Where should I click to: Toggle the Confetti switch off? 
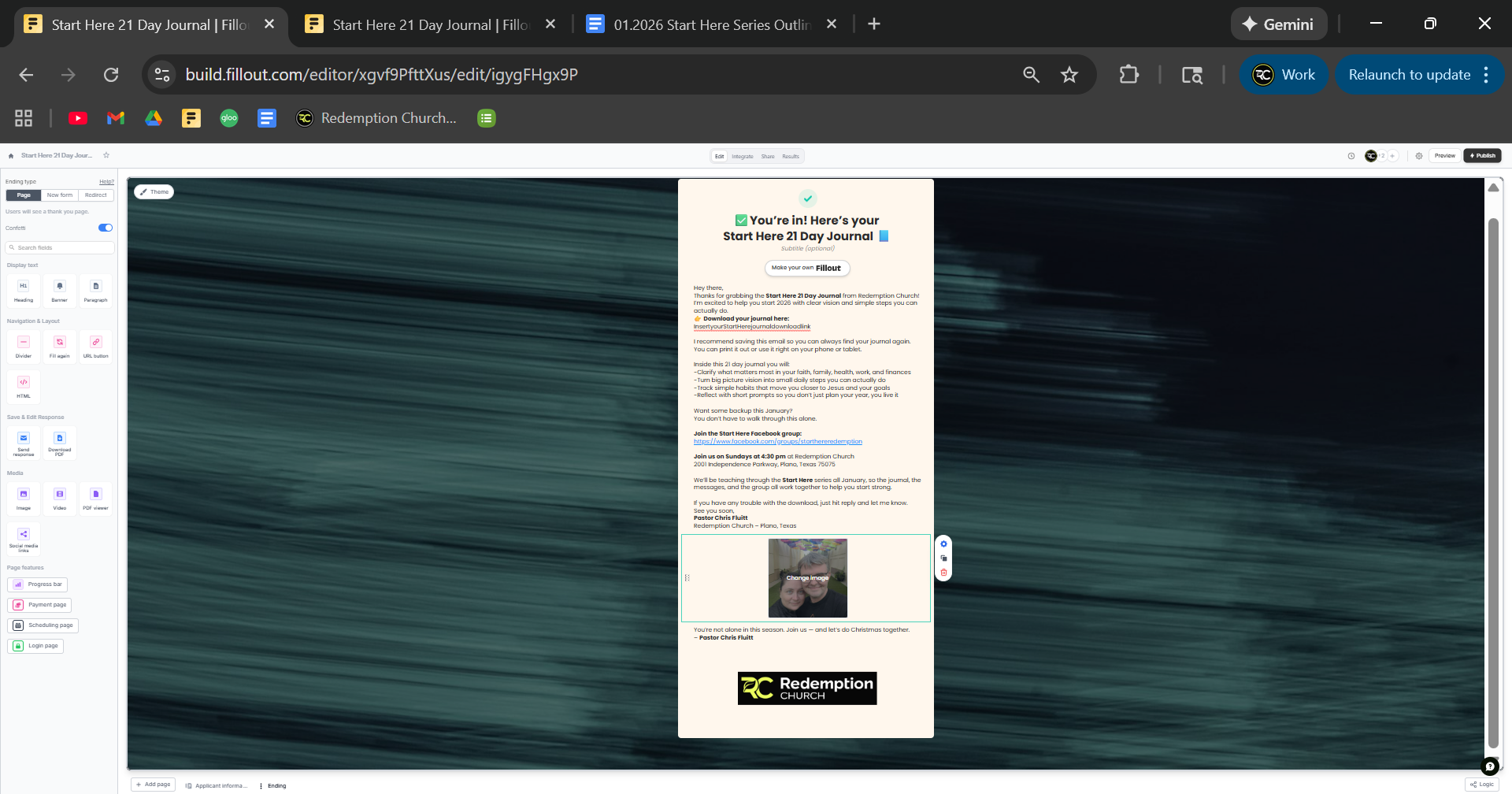[106, 228]
